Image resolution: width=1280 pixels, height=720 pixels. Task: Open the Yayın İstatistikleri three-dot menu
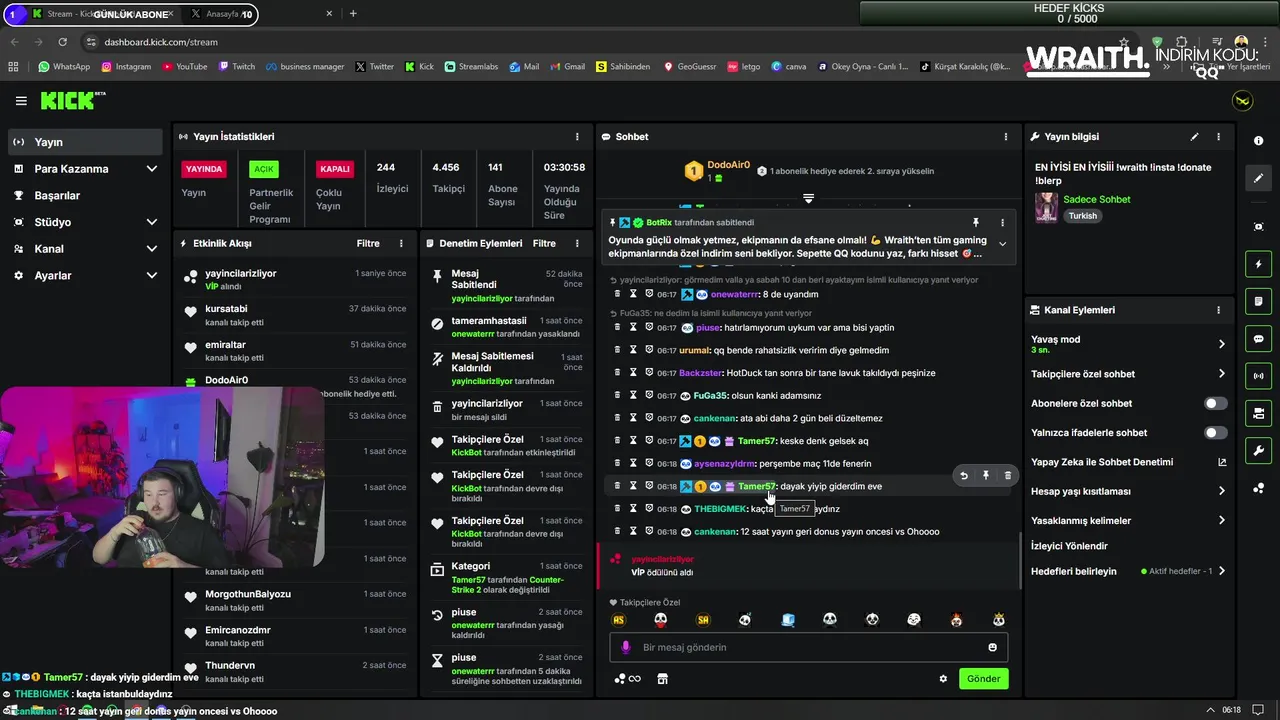(577, 136)
